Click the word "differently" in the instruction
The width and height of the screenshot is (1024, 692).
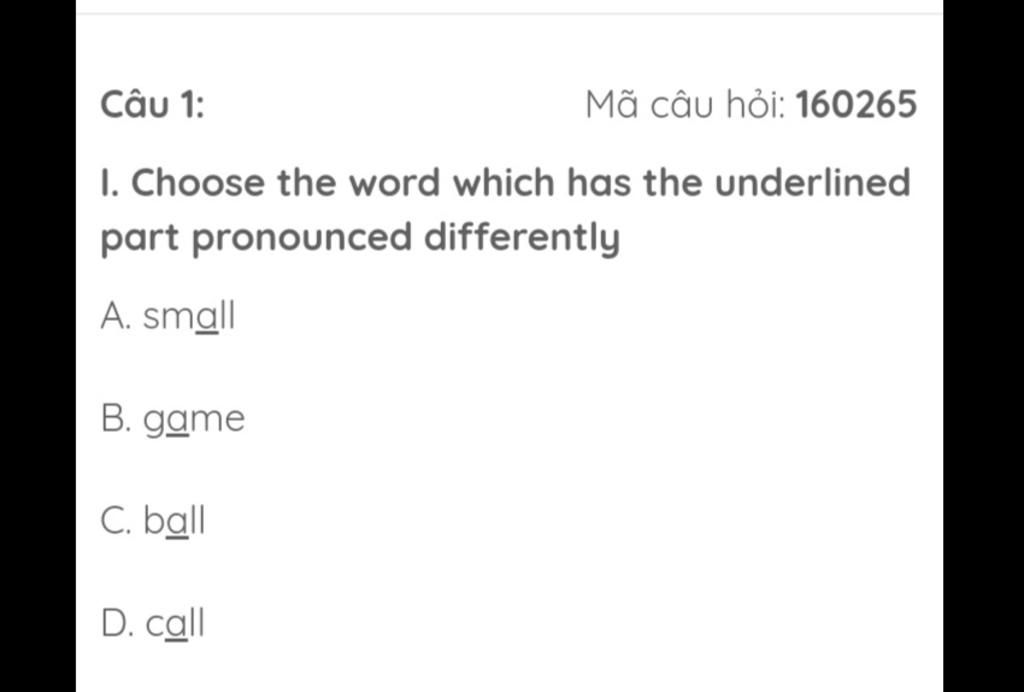pyautogui.click(x=522, y=238)
